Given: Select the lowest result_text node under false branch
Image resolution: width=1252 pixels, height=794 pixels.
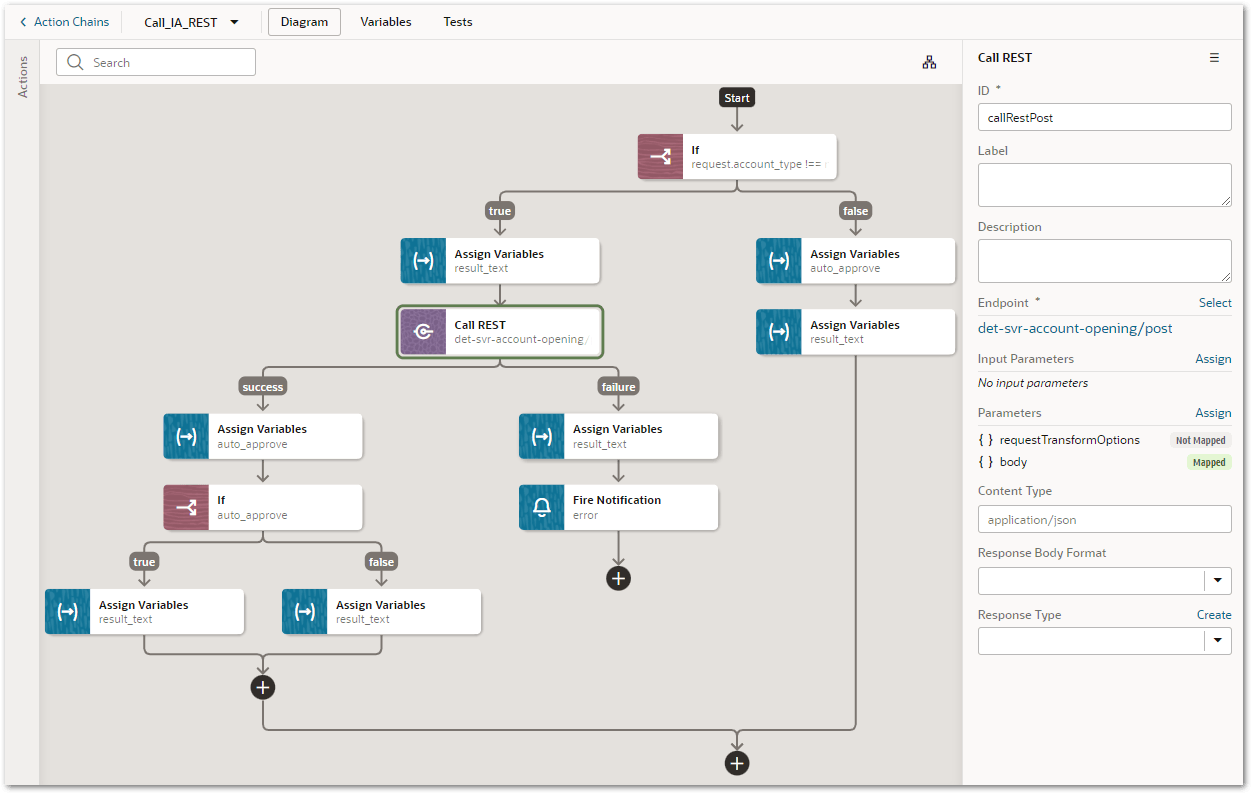Looking at the screenshot, I should coord(855,332).
